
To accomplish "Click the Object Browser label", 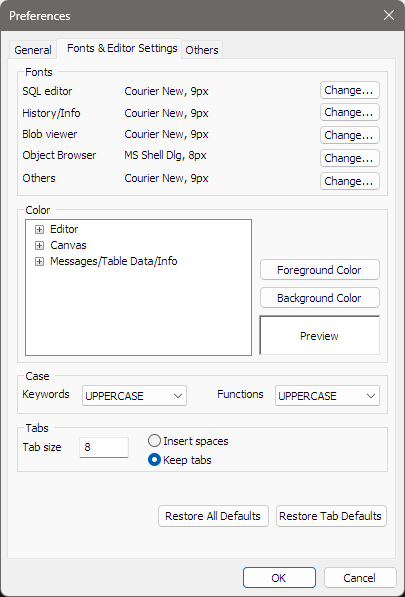I will pos(59,155).
